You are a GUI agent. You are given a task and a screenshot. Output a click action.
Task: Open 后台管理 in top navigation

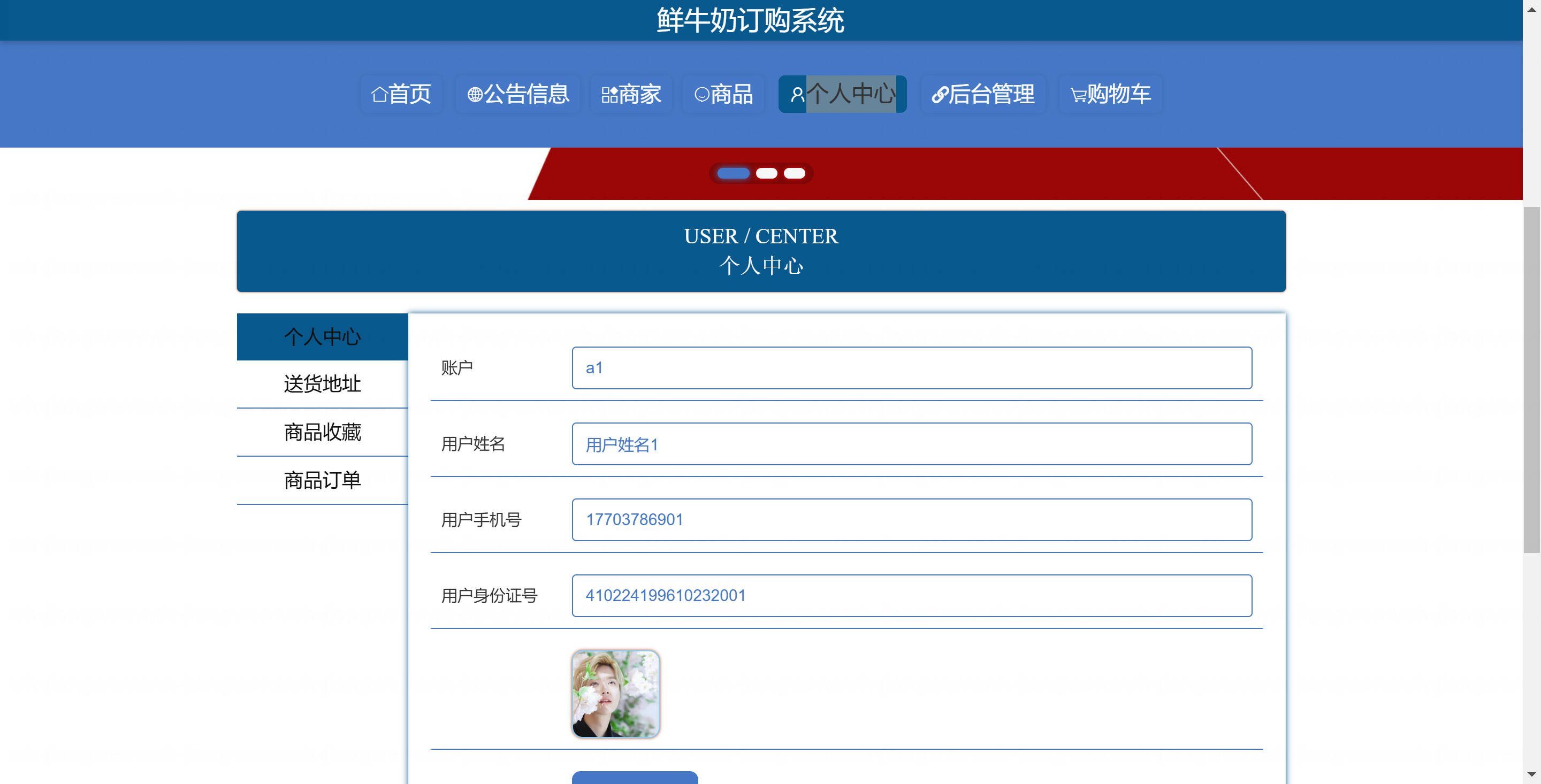(x=983, y=94)
